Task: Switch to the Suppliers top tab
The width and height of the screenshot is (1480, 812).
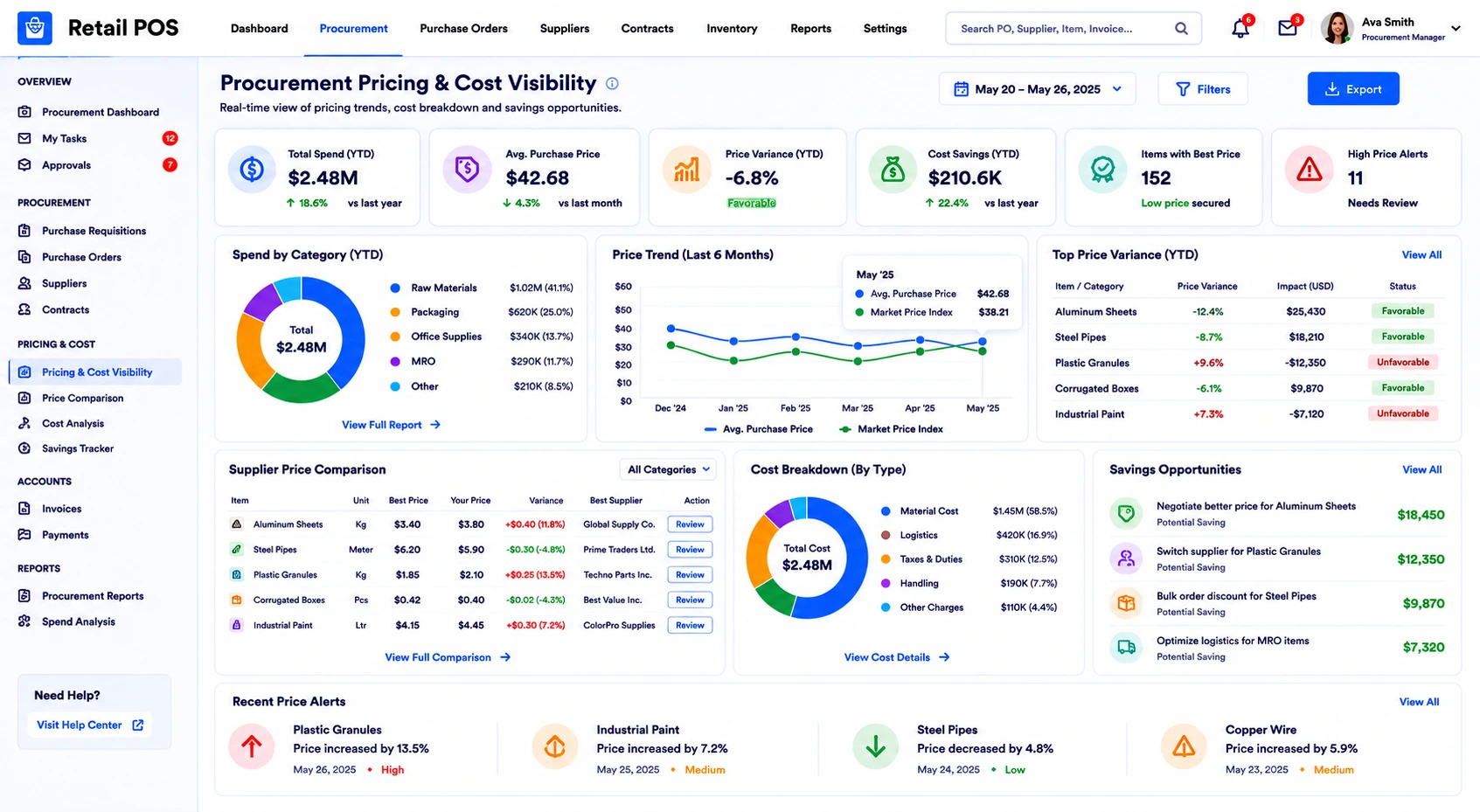Action: 565,29
